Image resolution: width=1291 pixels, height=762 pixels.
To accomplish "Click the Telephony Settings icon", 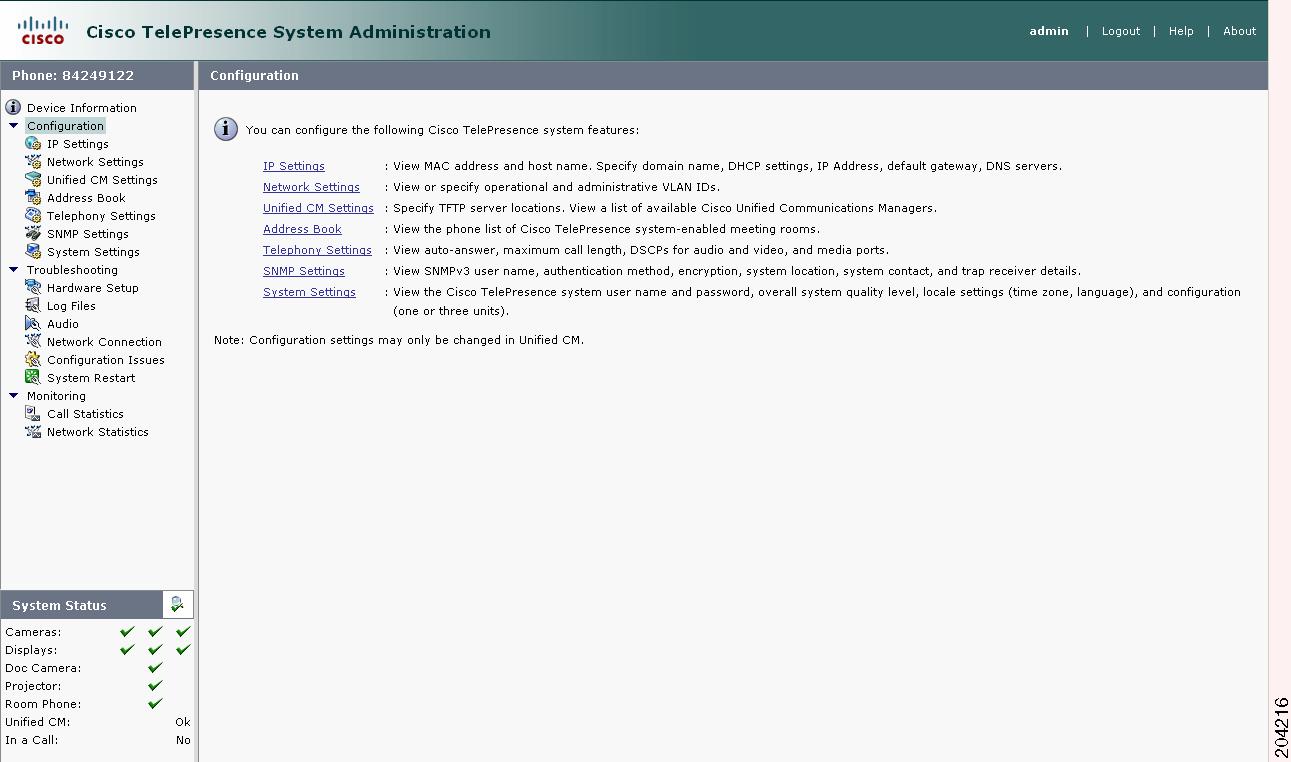I will point(33,215).
